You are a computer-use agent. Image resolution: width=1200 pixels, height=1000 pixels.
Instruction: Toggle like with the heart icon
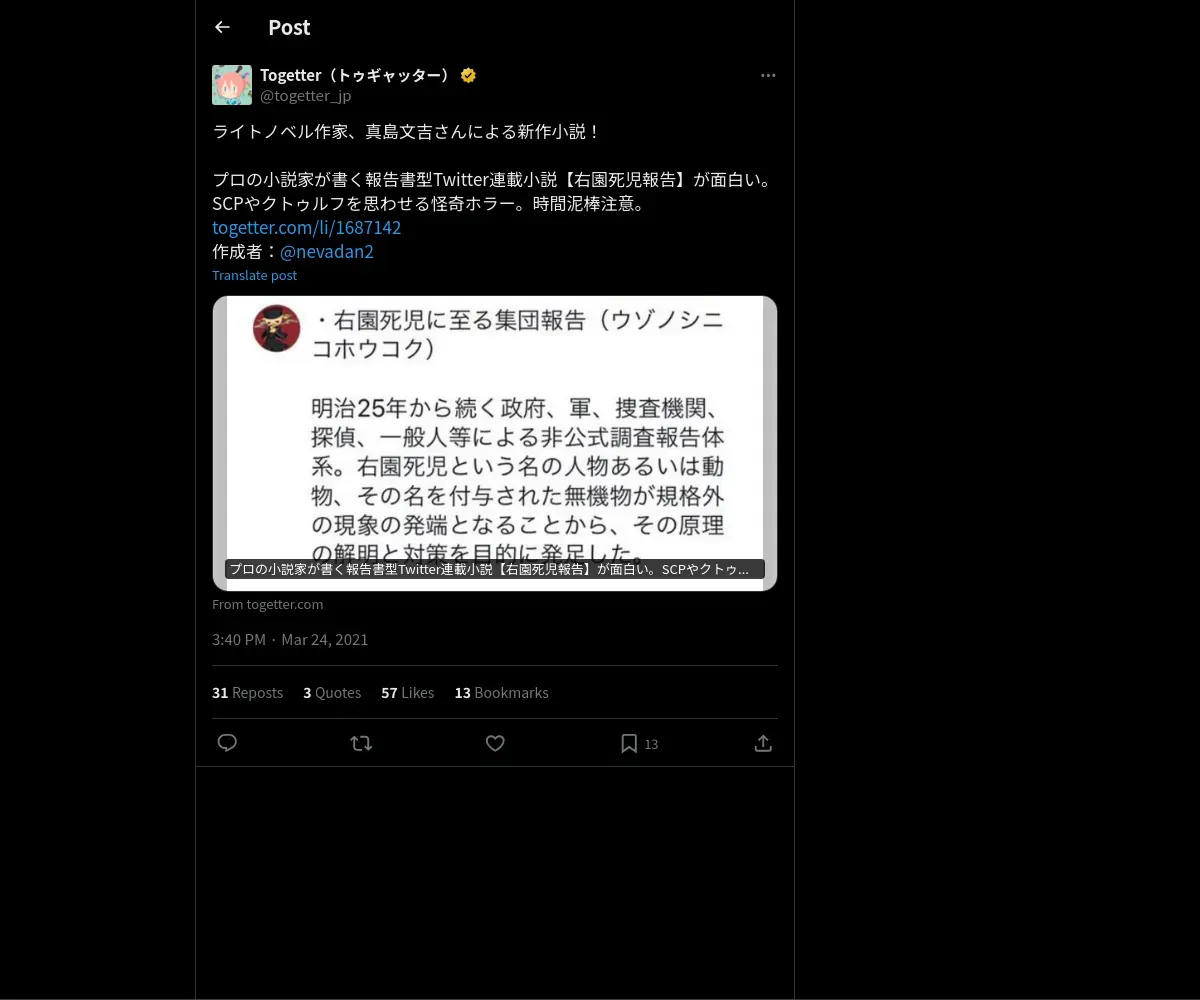coord(495,743)
